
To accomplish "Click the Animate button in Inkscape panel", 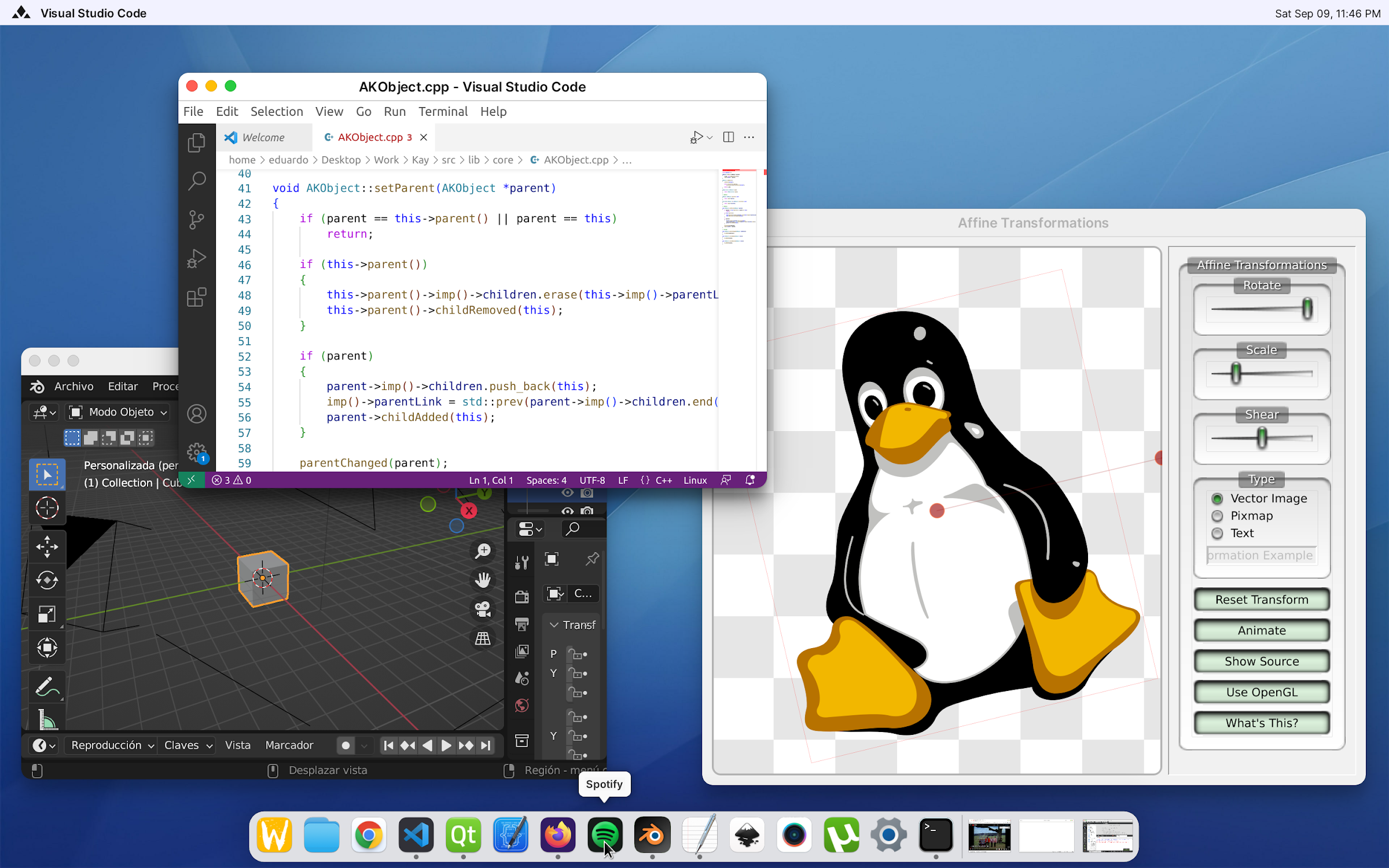I will coord(1261,630).
